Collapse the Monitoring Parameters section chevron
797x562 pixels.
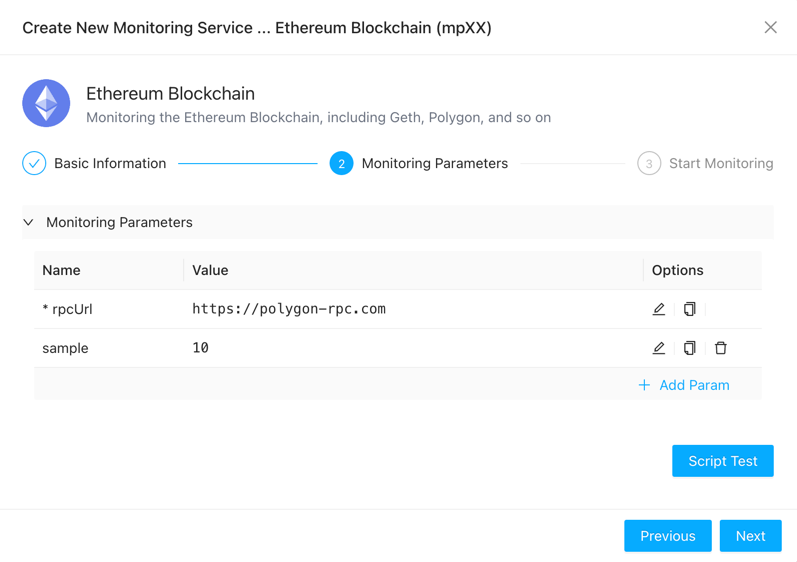28,222
